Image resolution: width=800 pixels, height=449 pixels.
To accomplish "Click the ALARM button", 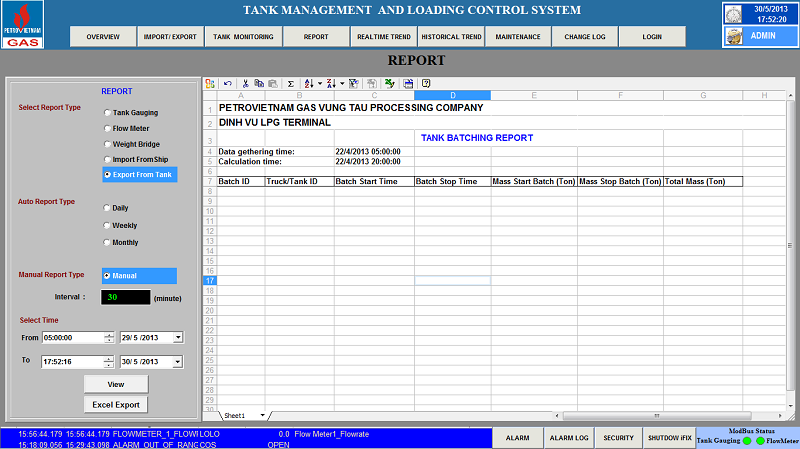I will tap(517, 438).
